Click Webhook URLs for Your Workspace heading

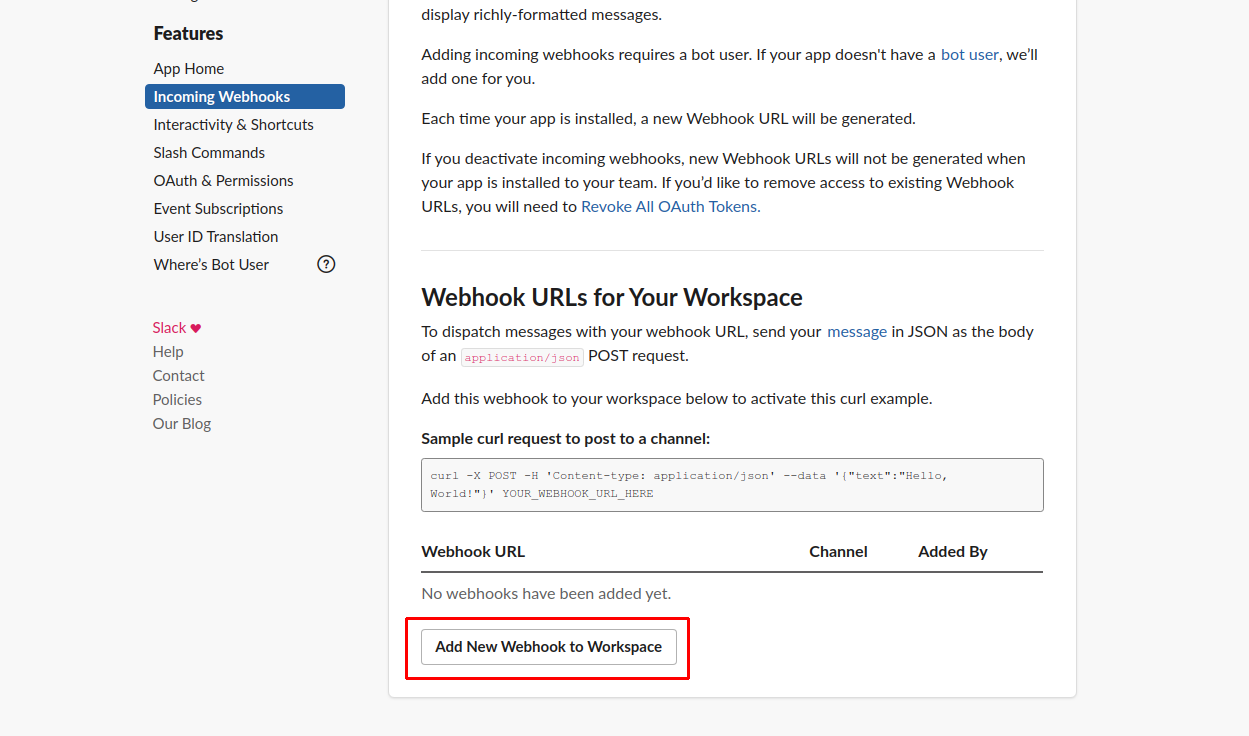[612, 298]
